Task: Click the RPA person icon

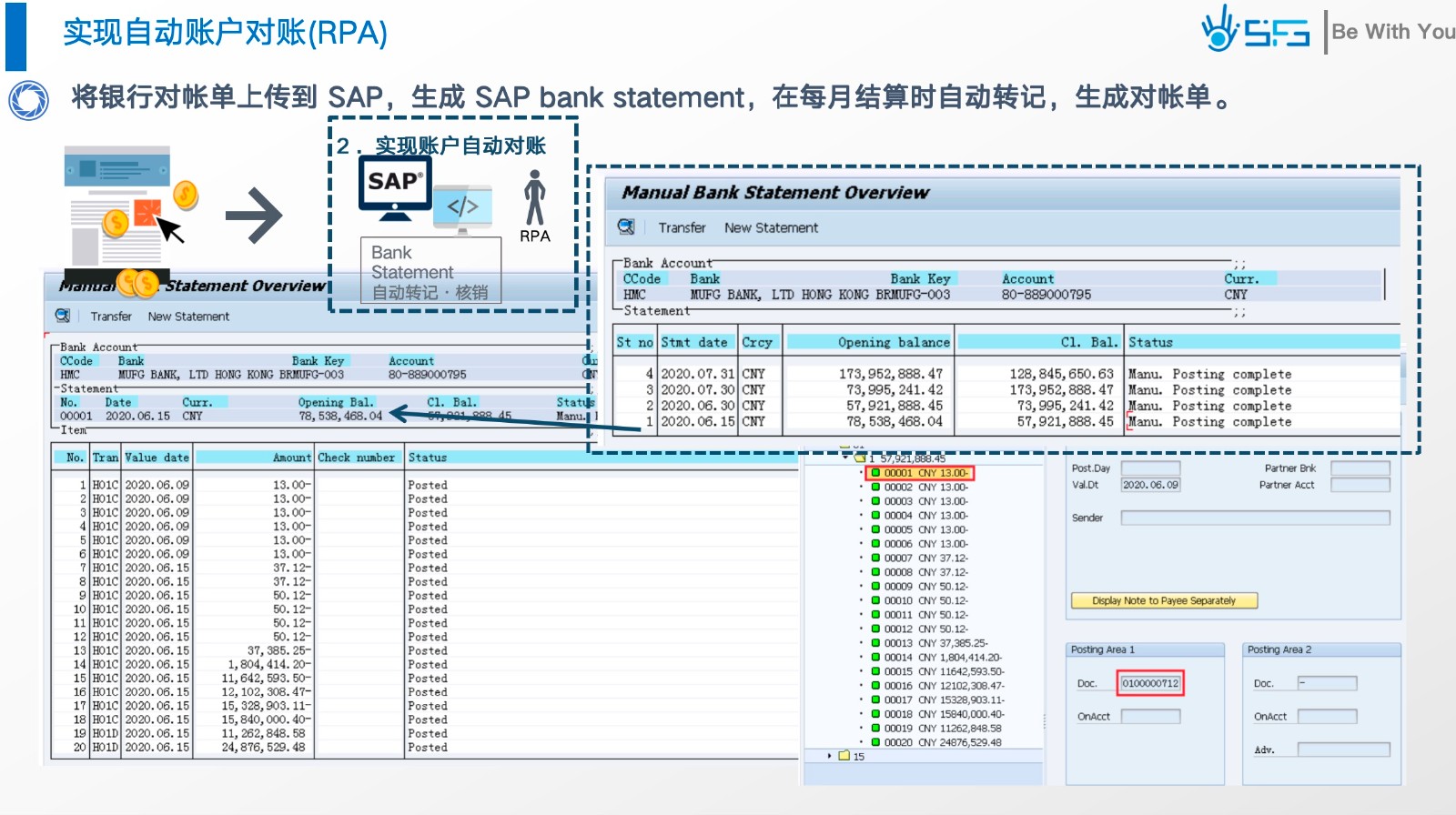Action: (x=535, y=198)
